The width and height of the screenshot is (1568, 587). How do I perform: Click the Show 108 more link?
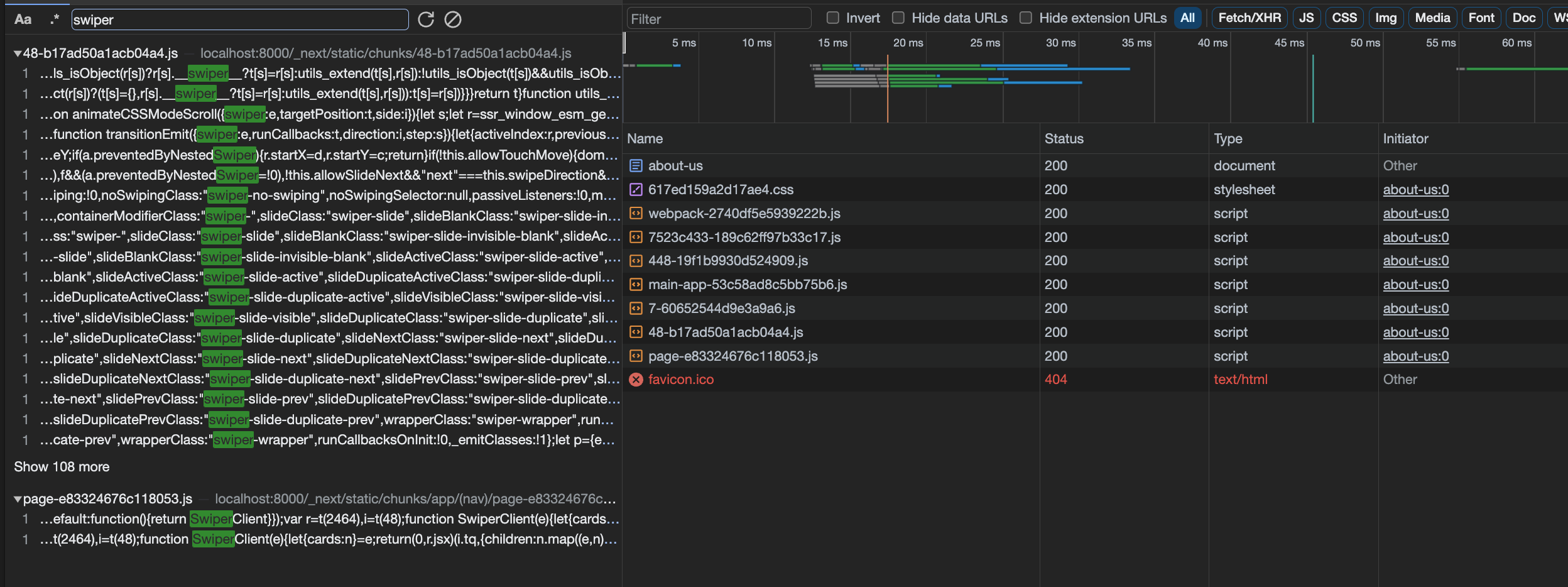[62, 466]
